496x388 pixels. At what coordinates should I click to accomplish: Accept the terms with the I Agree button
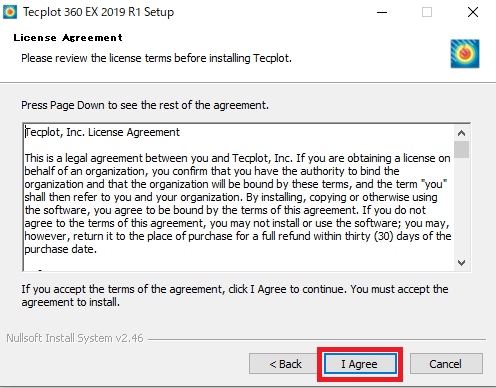coord(360,364)
